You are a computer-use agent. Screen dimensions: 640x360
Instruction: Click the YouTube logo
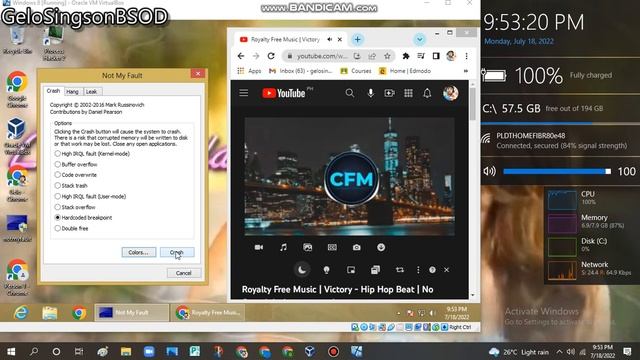[284, 93]
